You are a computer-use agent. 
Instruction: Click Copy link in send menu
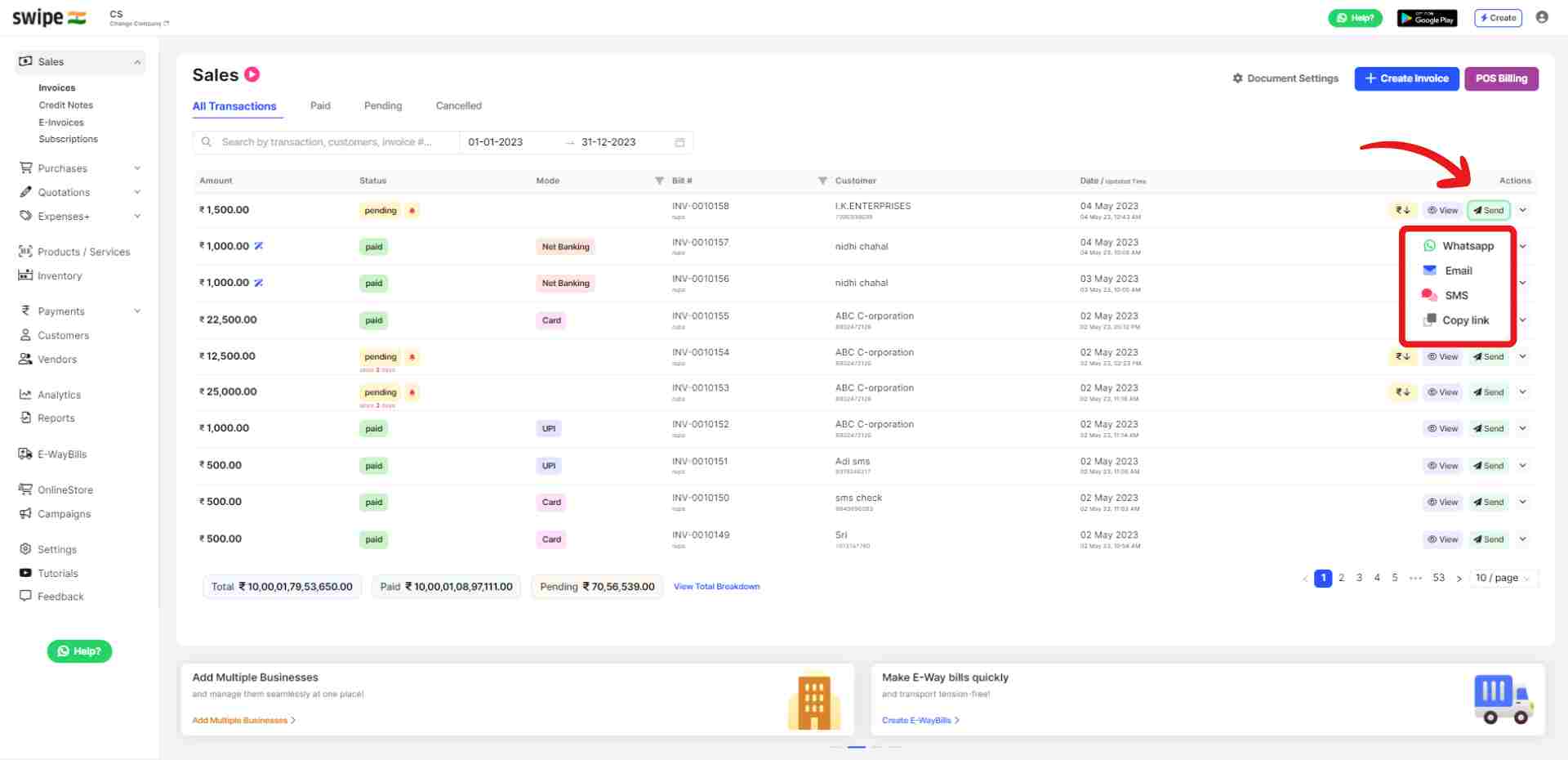[x=1456, y=320]
